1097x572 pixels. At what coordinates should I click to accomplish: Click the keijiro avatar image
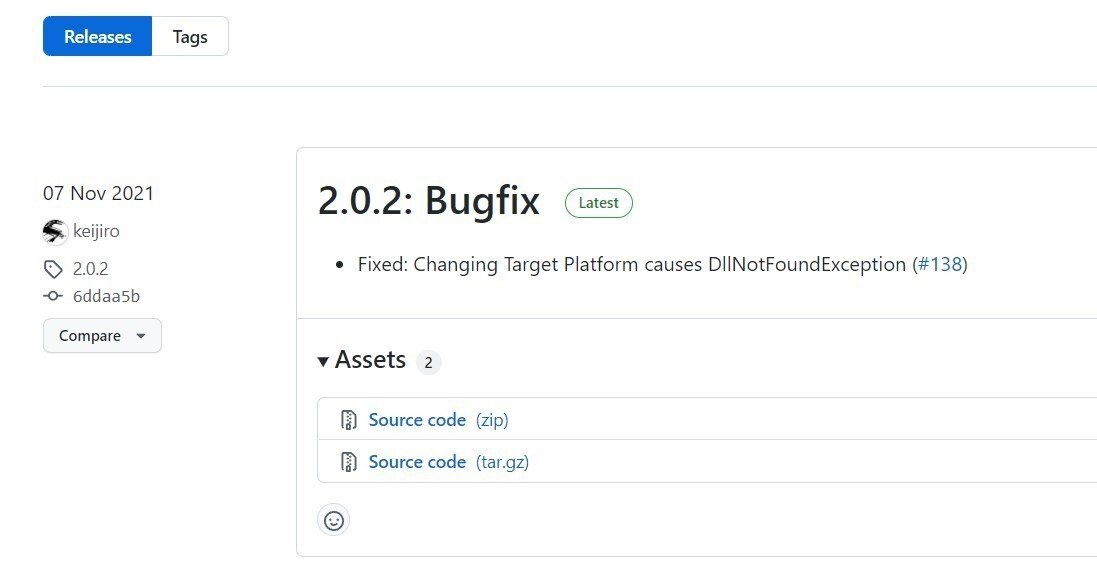55,231
